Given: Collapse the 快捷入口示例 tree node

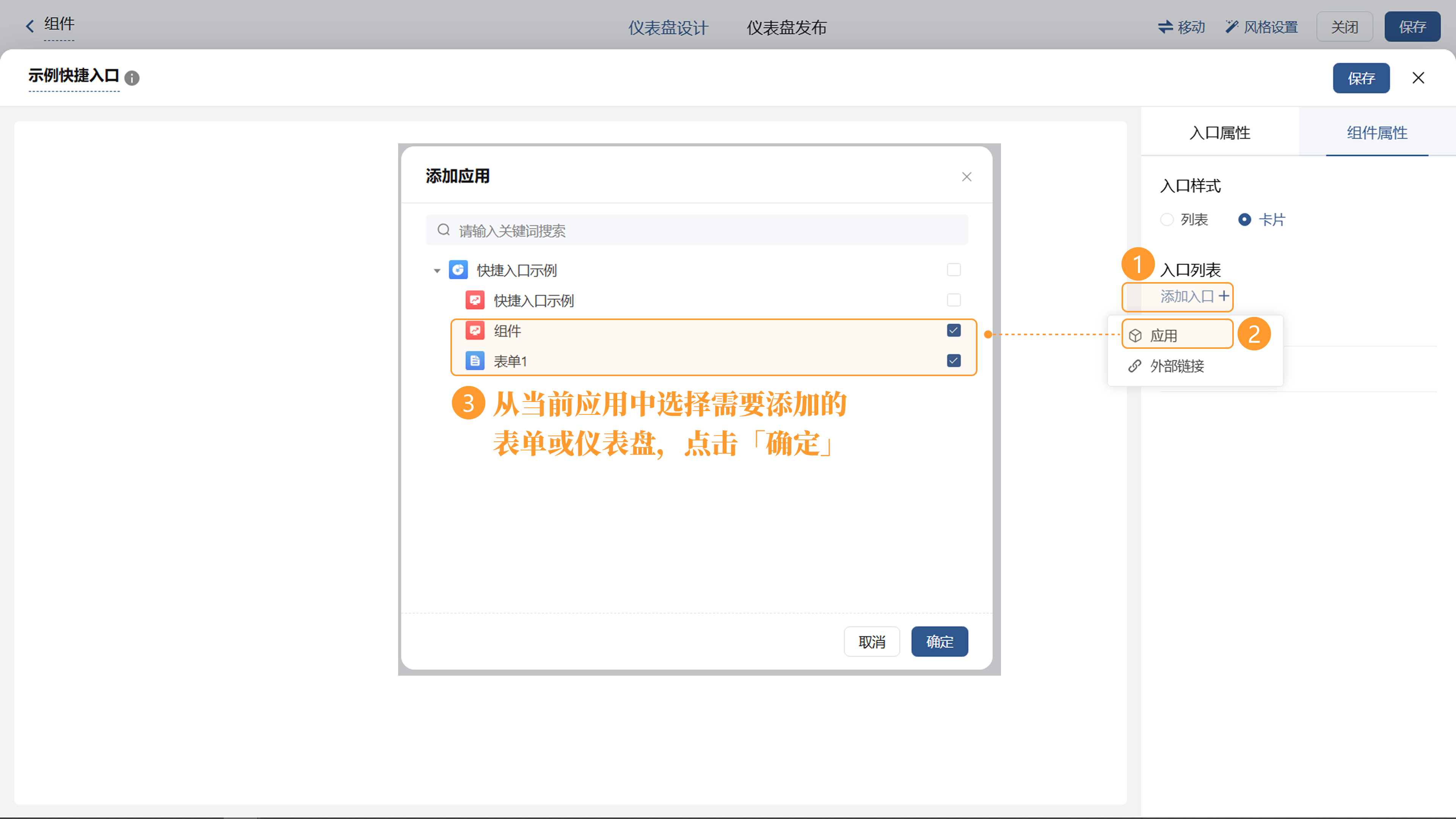Looking at the screenshot, I should click(x=437, y=271).
